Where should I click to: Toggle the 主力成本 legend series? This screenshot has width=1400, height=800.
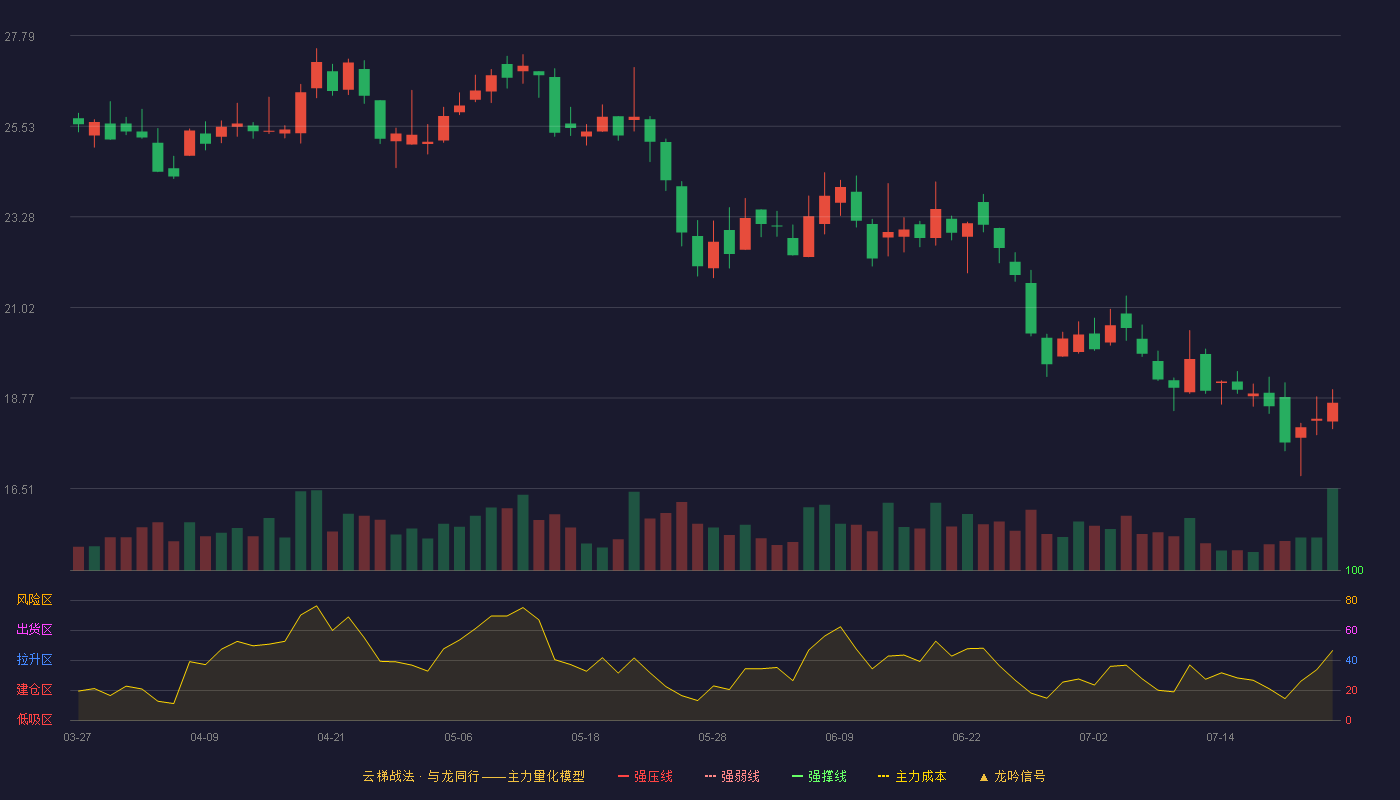click(x=912, y=776)
